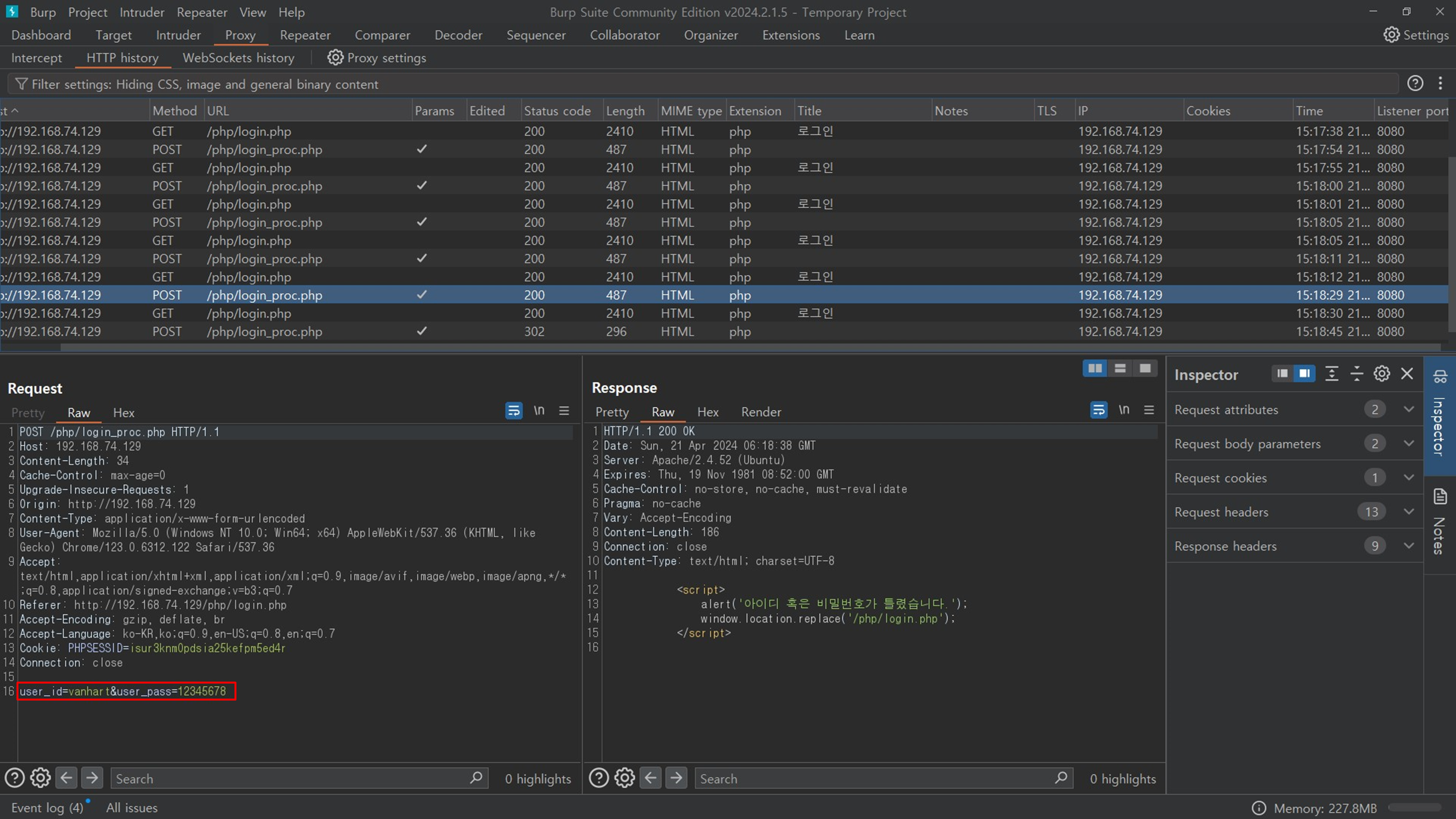Switch to the side-by-side request/response layout

[x=1095, y=368]
